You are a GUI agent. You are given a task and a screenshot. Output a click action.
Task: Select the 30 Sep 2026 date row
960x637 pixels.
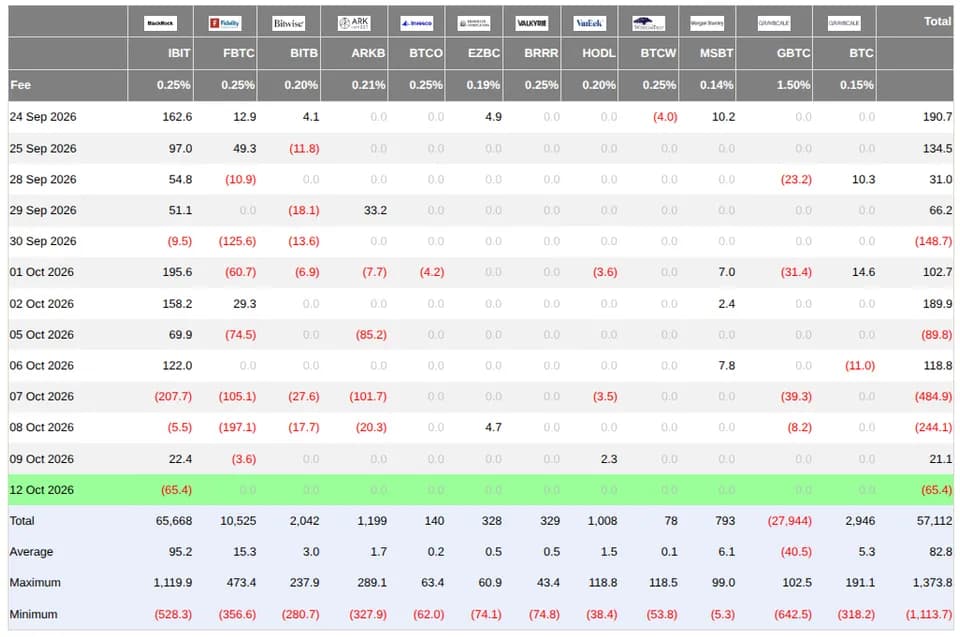[x=481, y=241]
